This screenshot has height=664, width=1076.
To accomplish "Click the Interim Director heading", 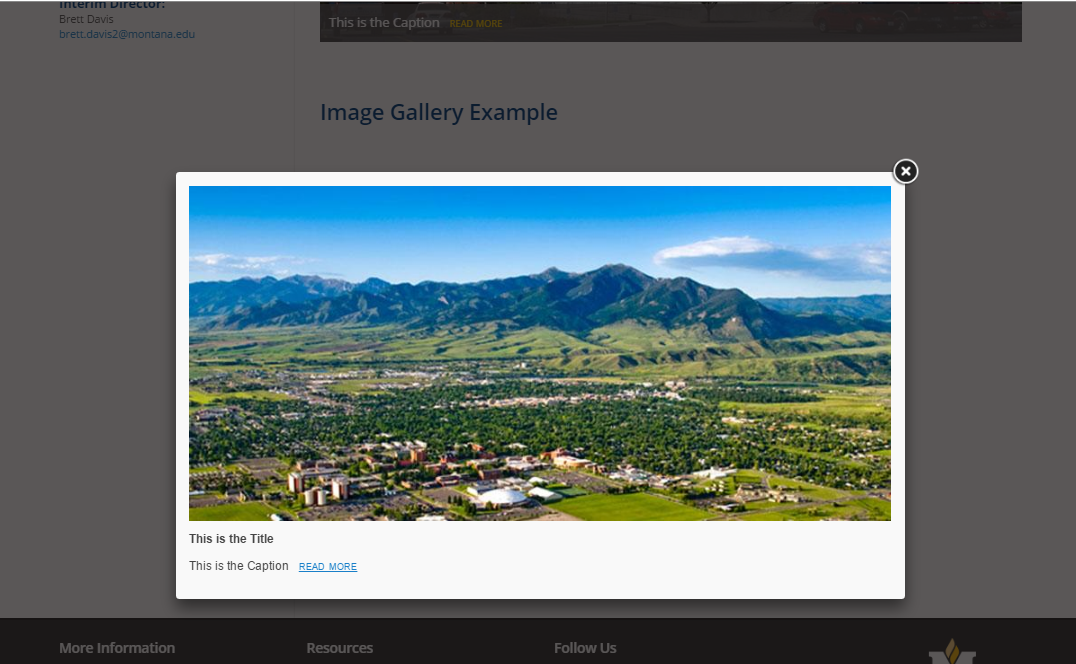I will (x=112, y=5).
